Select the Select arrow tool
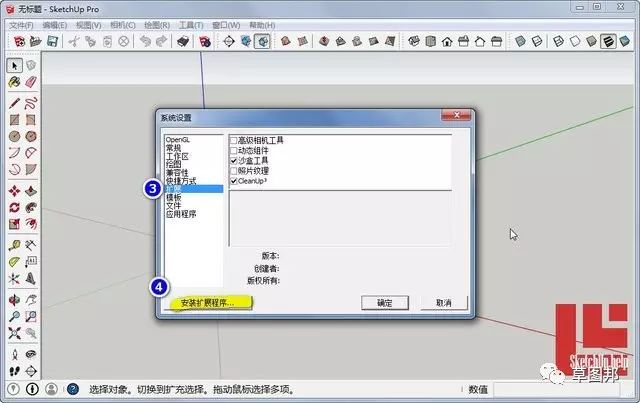Viewport: 640px width, 403px height. click(15, 65)
